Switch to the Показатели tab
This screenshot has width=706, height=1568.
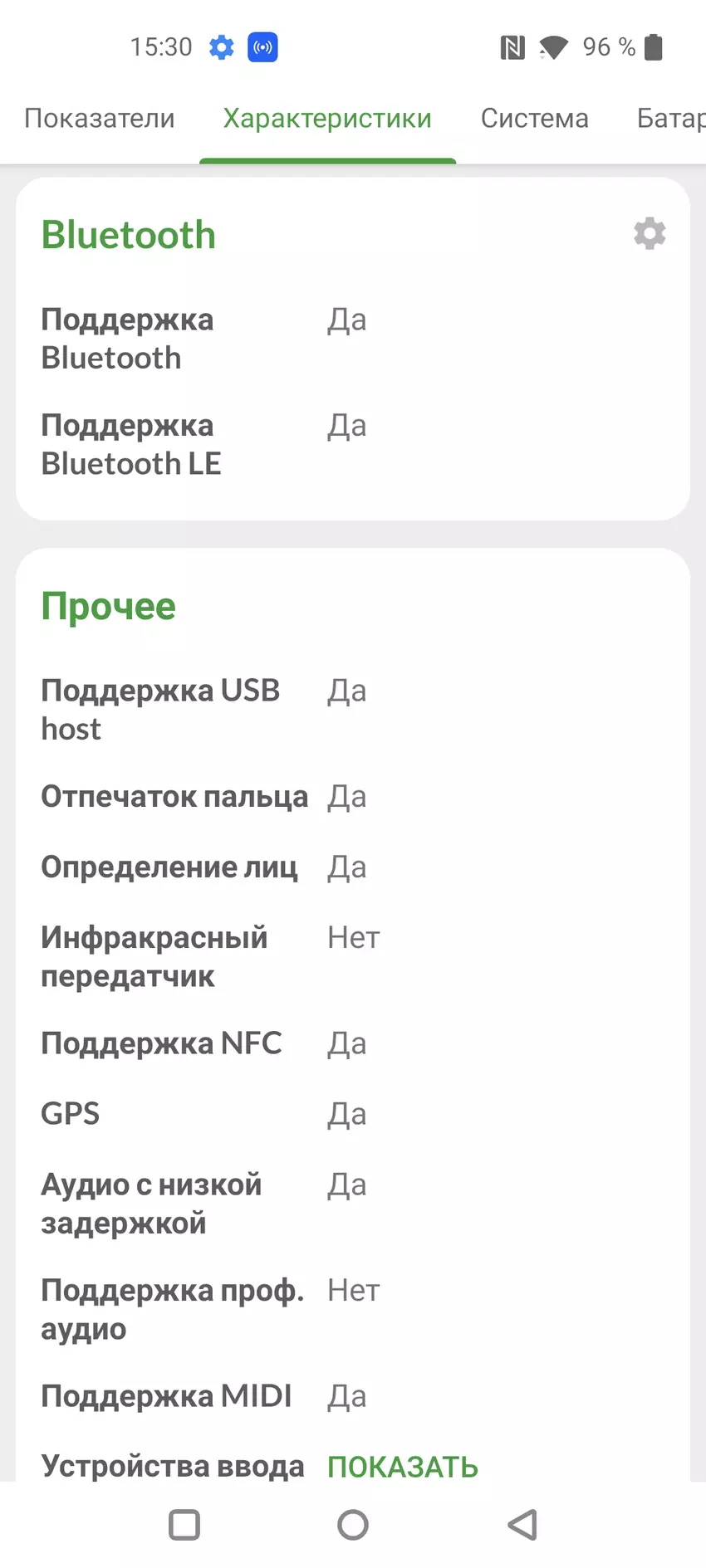[100, 119]
